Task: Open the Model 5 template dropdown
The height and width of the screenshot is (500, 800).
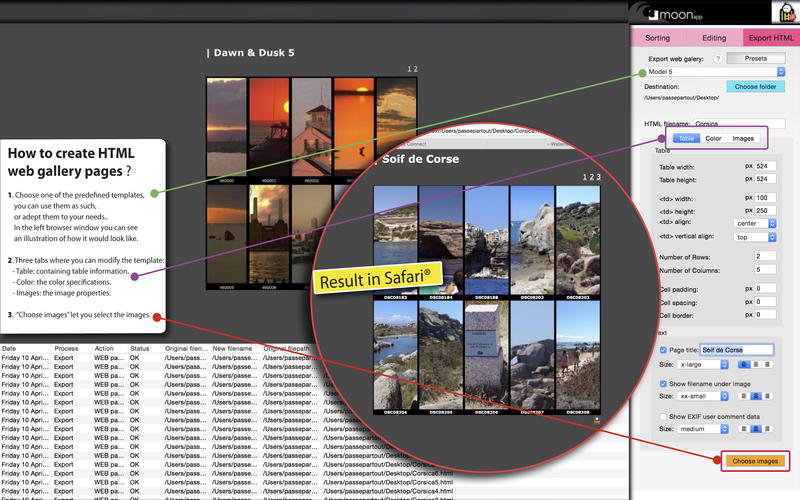Action: [714, 73]
